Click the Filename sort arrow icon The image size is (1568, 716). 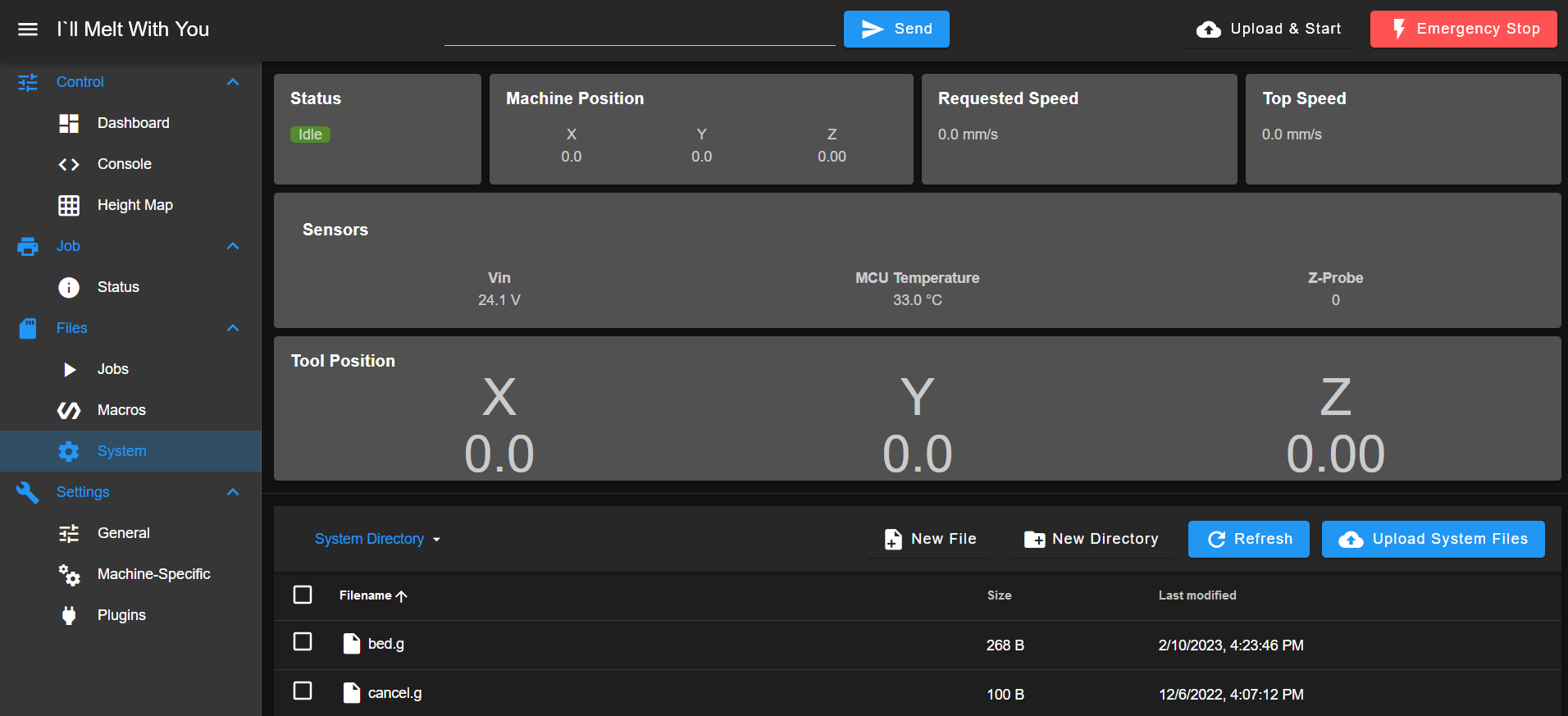point(401,596)
